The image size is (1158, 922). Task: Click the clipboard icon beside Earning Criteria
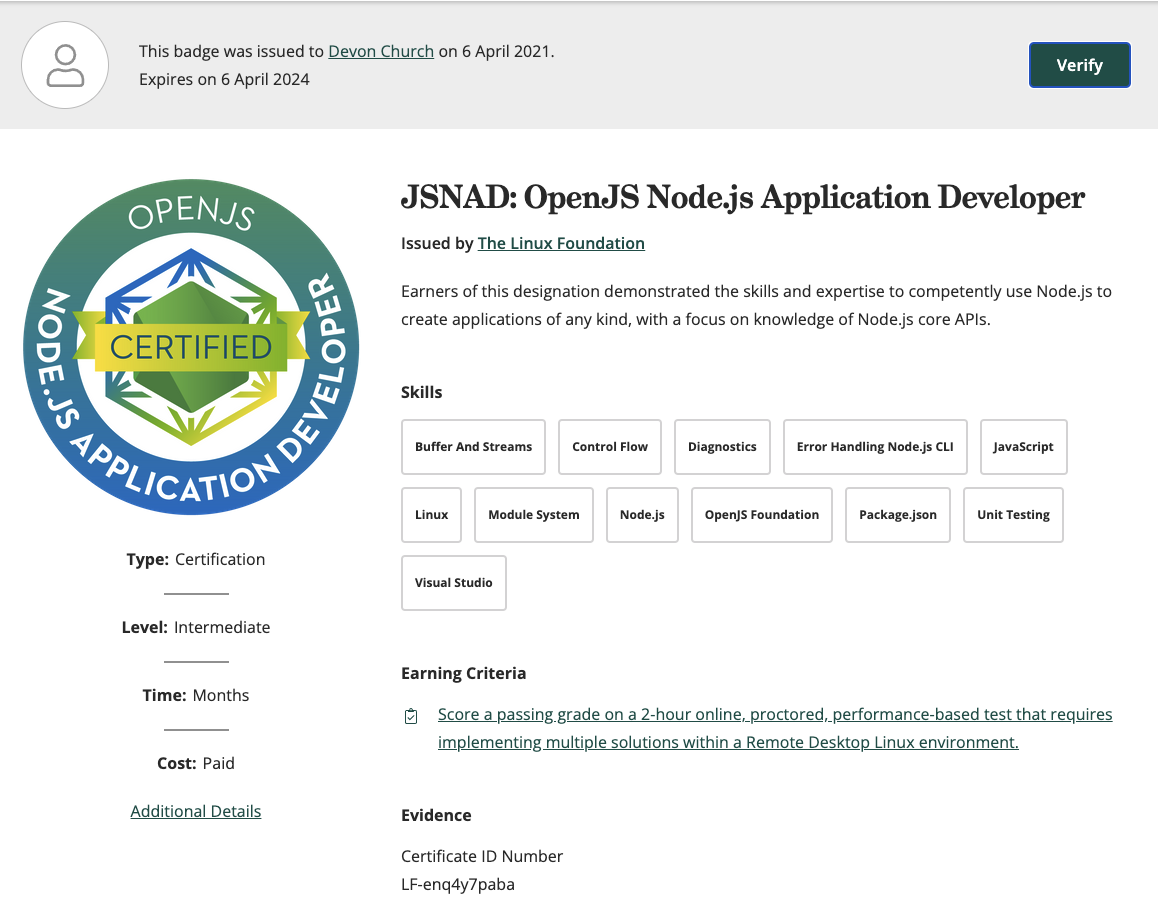pyautogui.click(x=410, y=716)
